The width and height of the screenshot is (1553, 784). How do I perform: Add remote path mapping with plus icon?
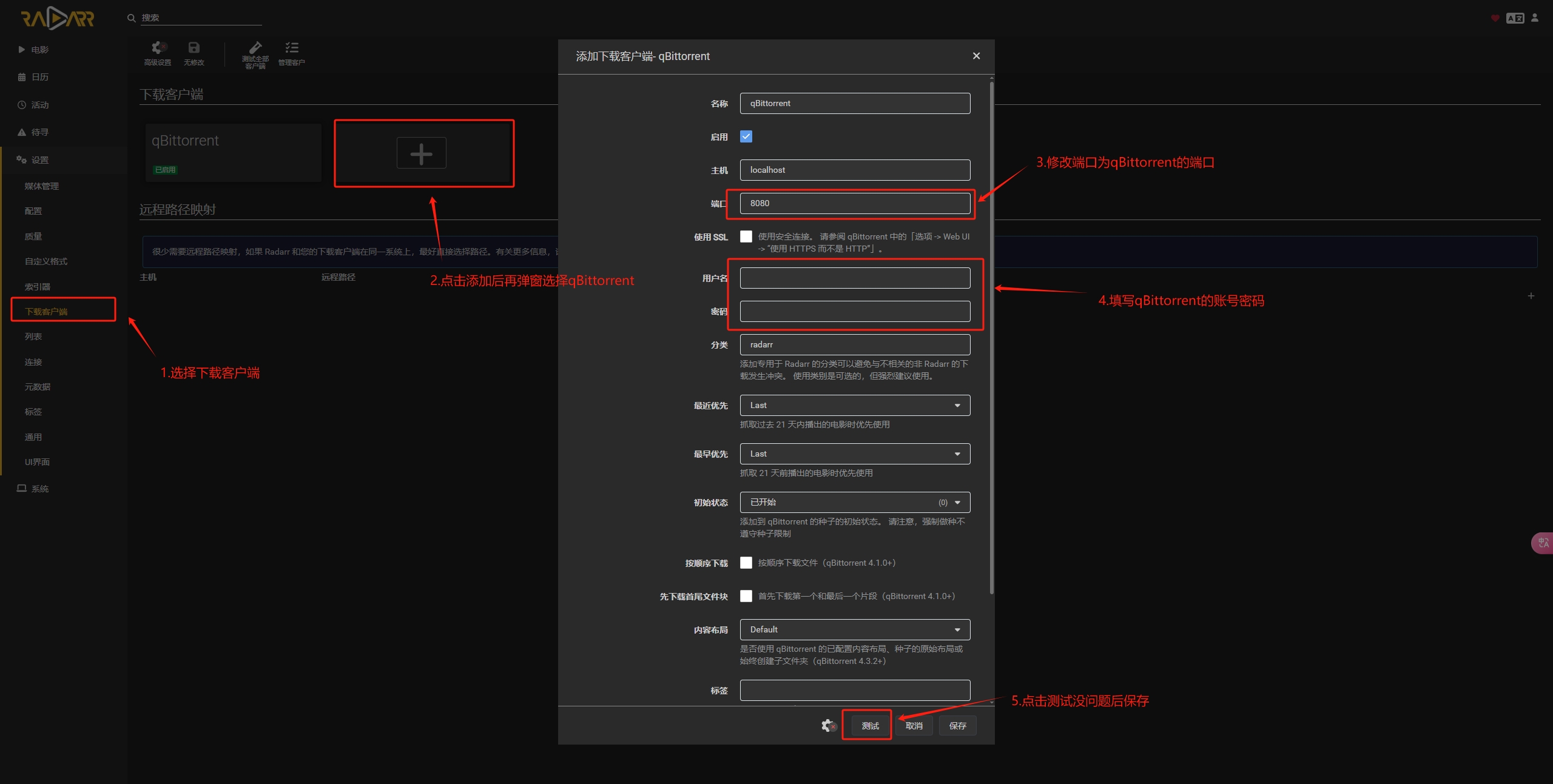point(1531,296)
